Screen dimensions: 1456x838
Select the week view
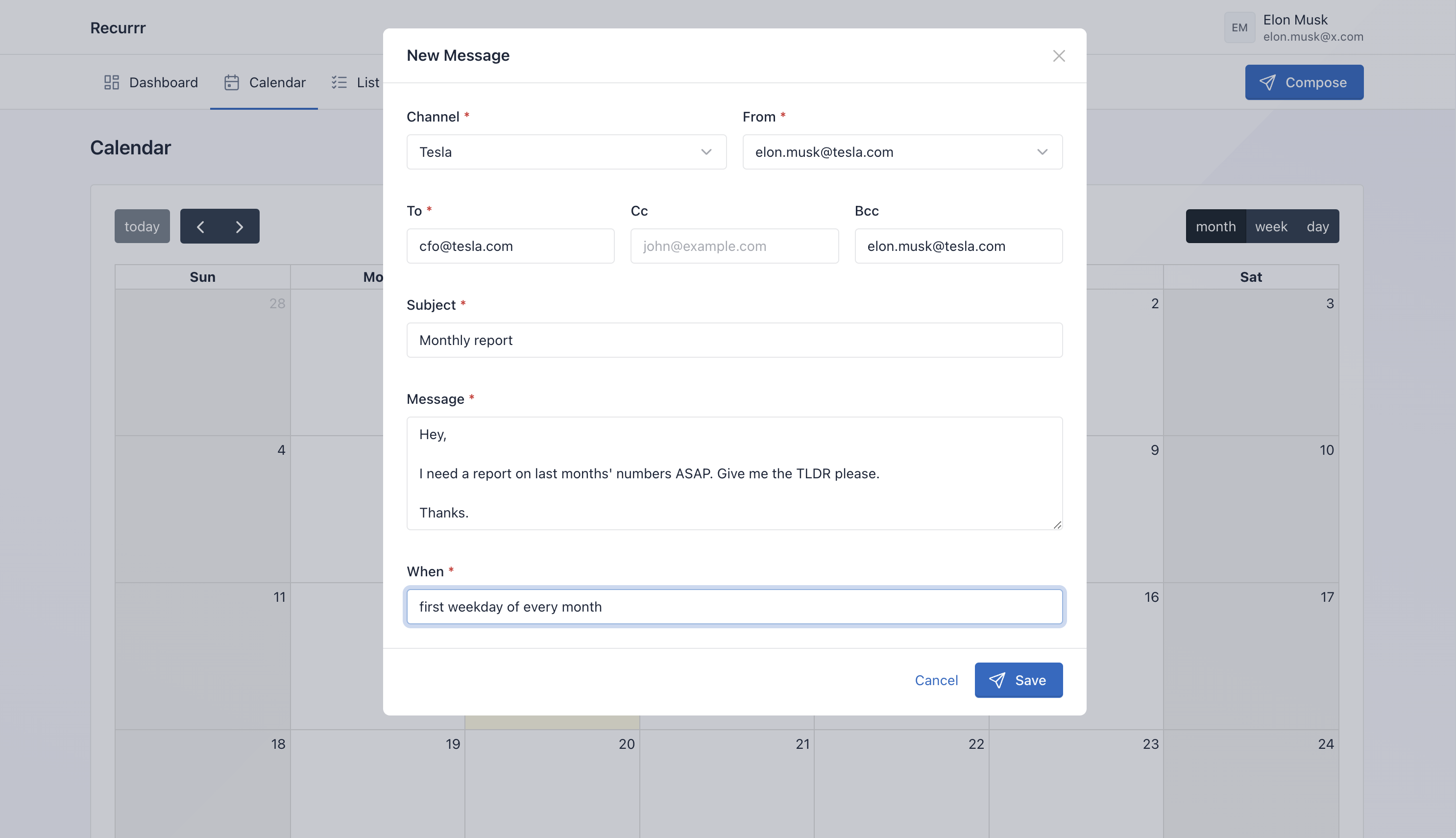(1271, 226)
